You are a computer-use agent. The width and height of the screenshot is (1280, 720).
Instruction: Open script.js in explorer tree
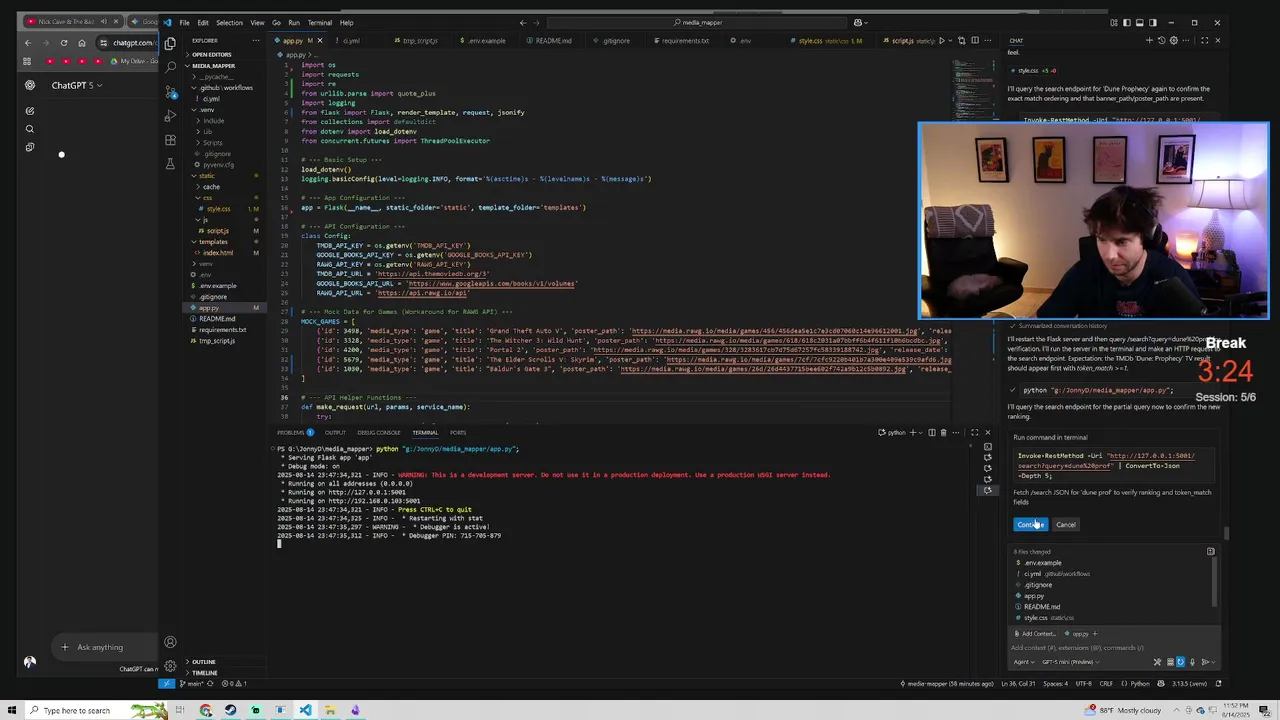tap(217, 231)
